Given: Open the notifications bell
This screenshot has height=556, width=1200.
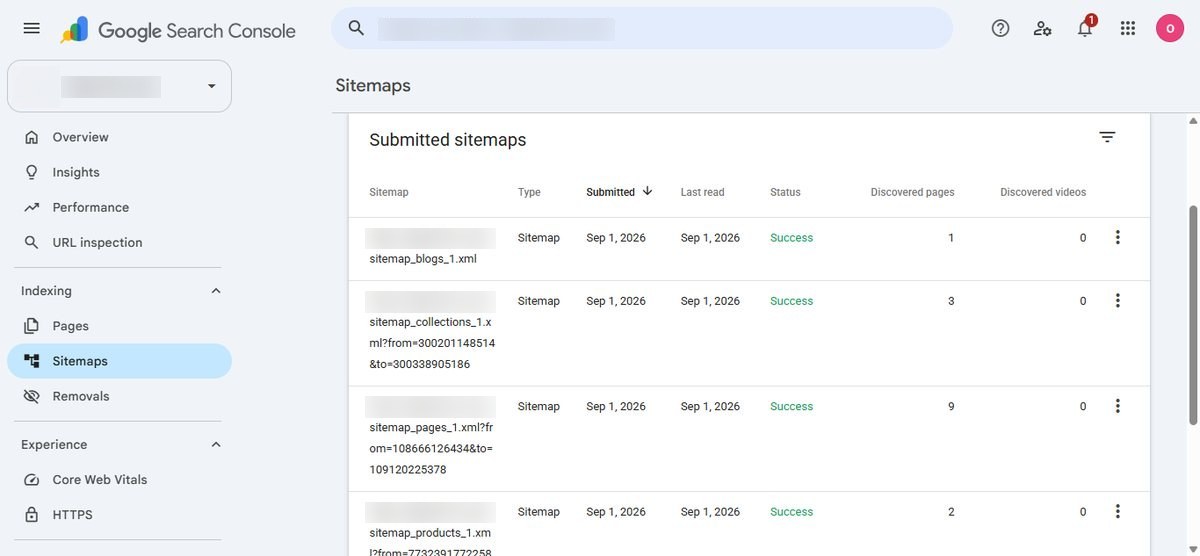Looking at the screenshot, I should pyautogui.click(x=1085, y=28).
